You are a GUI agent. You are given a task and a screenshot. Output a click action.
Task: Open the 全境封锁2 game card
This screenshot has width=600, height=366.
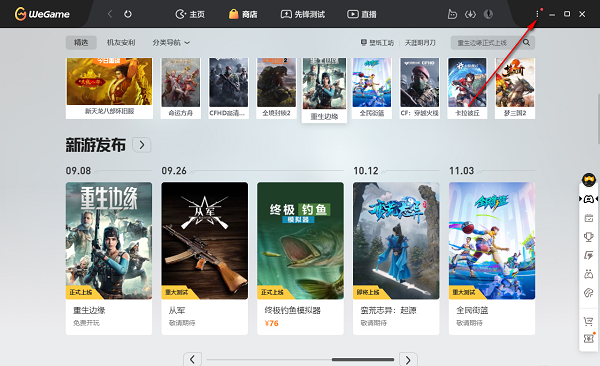click(276, 88)
